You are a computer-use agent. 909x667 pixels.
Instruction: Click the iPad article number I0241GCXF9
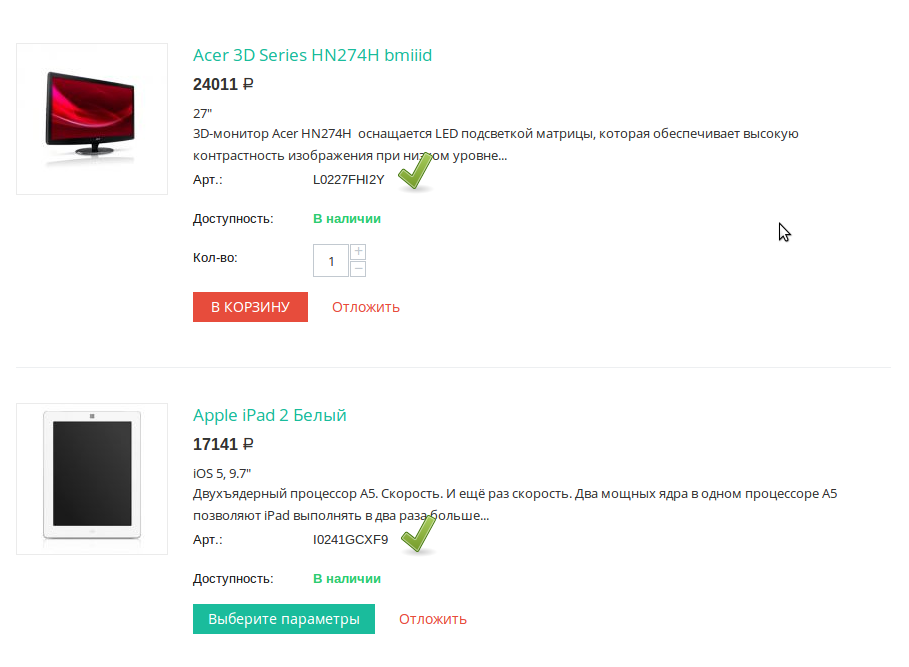click(x=350, y=540)
